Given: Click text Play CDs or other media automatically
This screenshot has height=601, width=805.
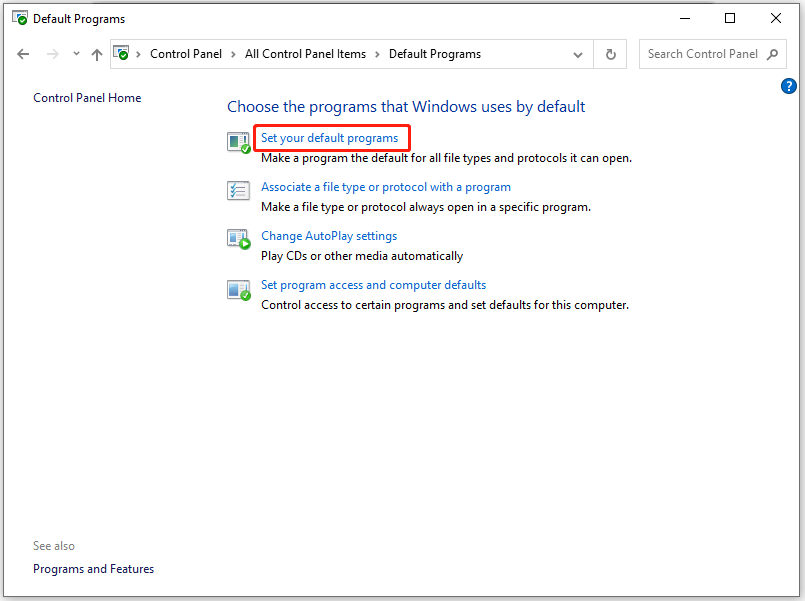Looking at the screenshot, I should (x=362, y=256).
